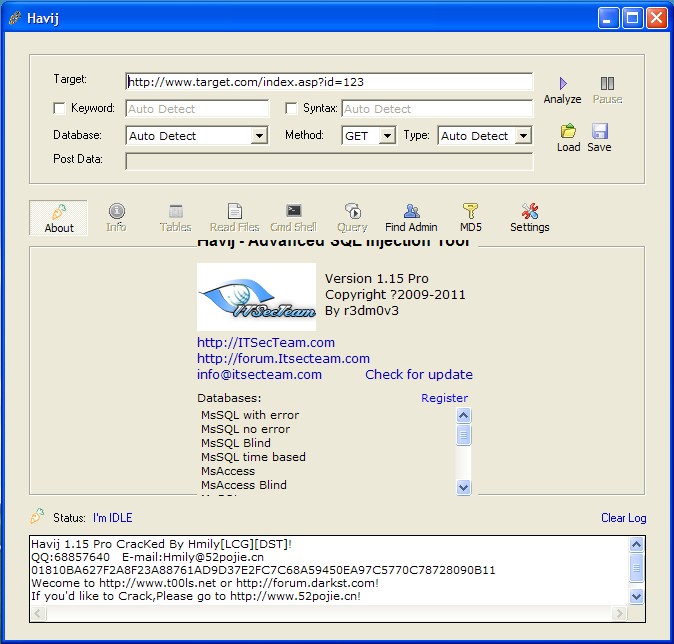Click 'Version 1.15 Pro' text
Screen dimensions: 674x644
click(x=377, y=279)
